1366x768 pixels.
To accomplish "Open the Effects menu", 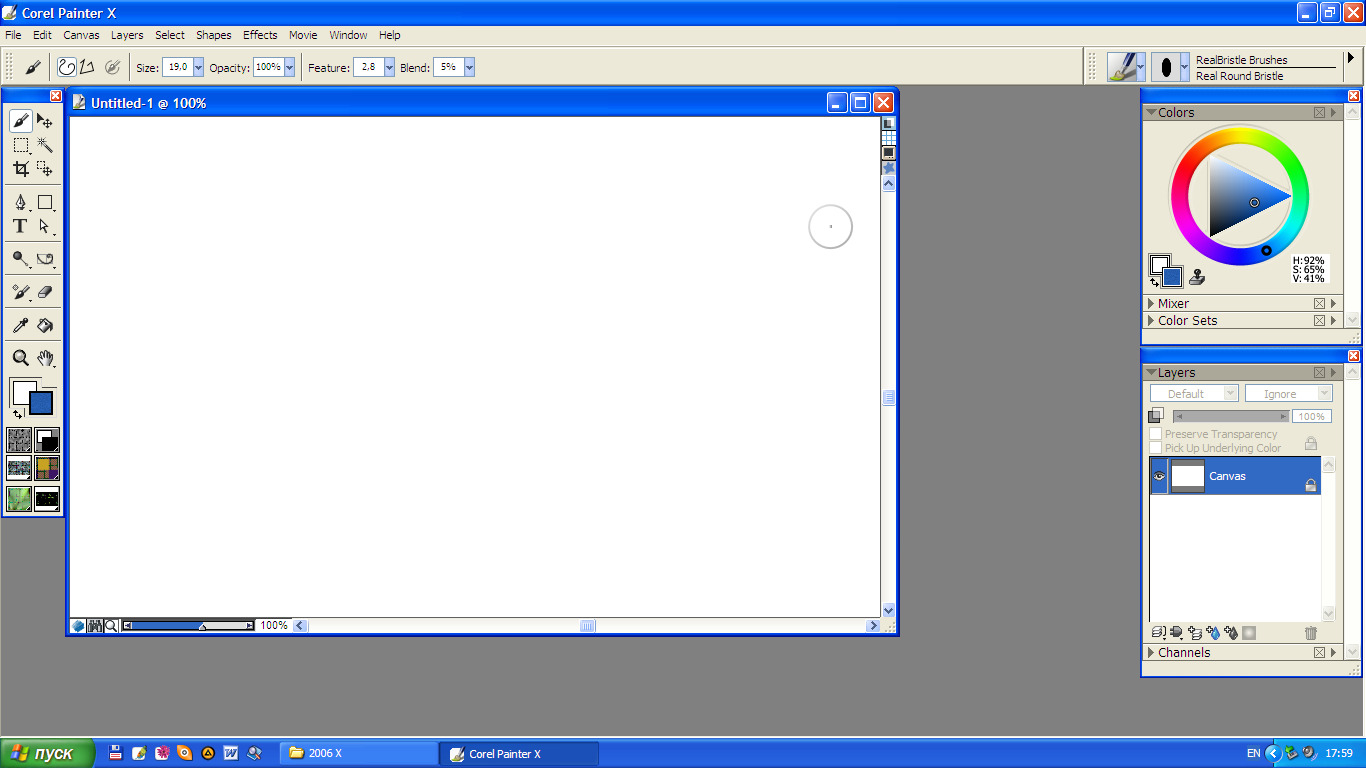I will pyautogui.click(x=260, y=35).
